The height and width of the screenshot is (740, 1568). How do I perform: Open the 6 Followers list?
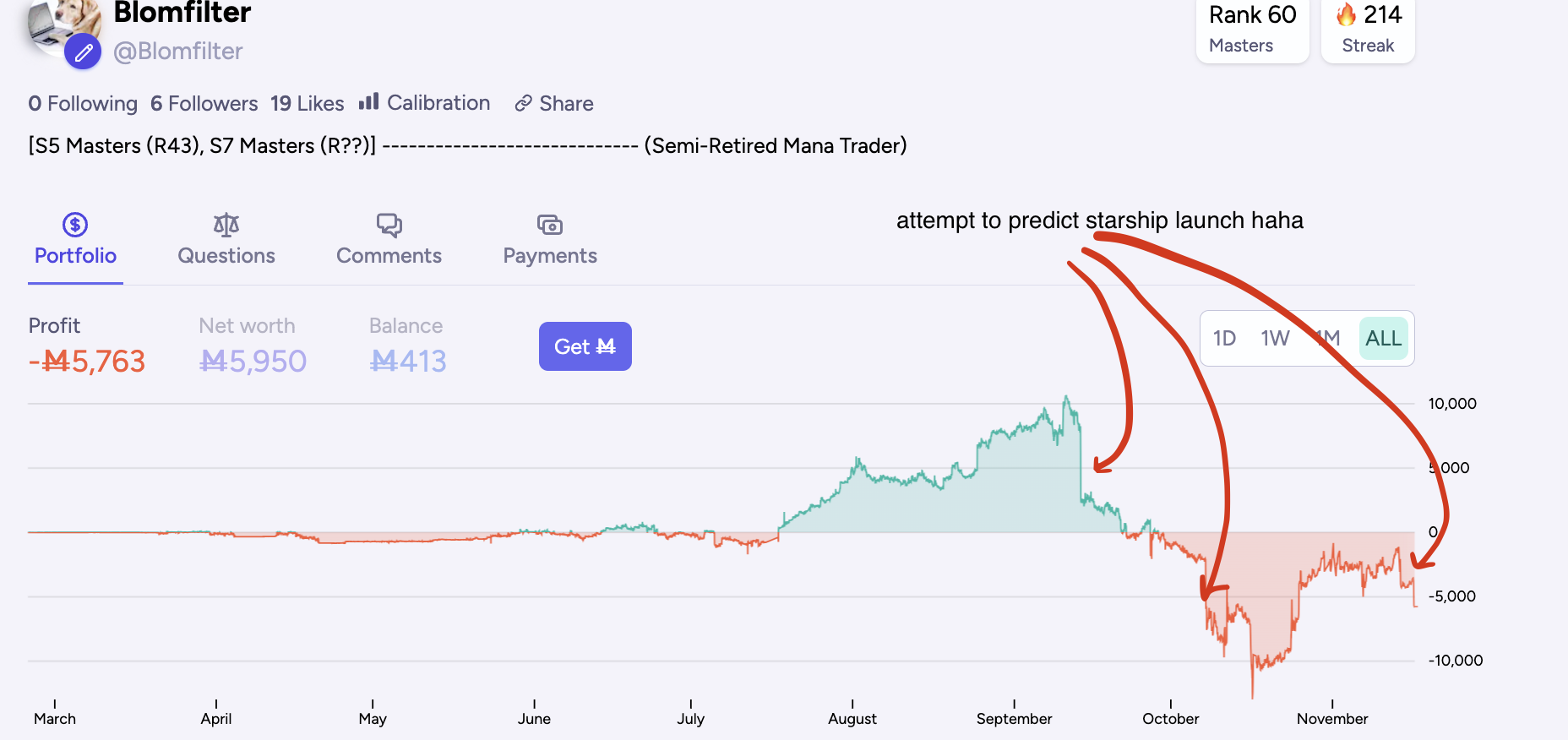pyautogui.click(x=204, y=103)
